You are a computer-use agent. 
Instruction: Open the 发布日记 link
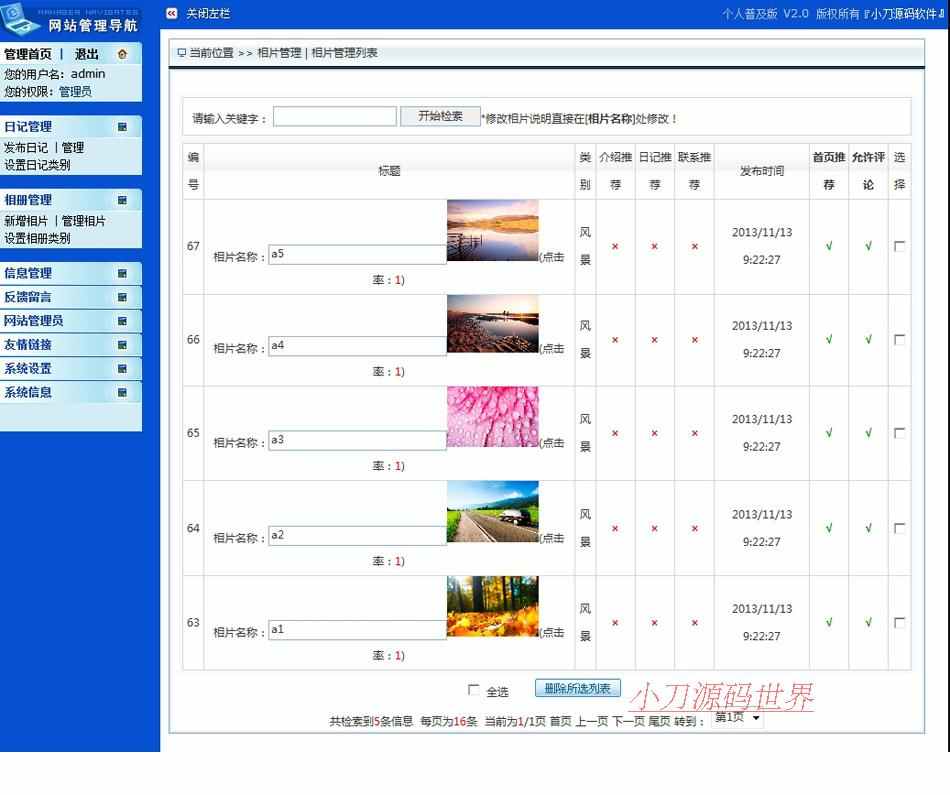tap(26, 147)
